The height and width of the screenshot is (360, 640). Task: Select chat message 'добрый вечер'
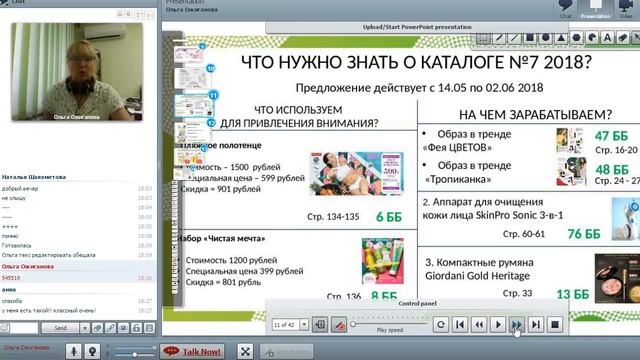(x=20, y=189)
